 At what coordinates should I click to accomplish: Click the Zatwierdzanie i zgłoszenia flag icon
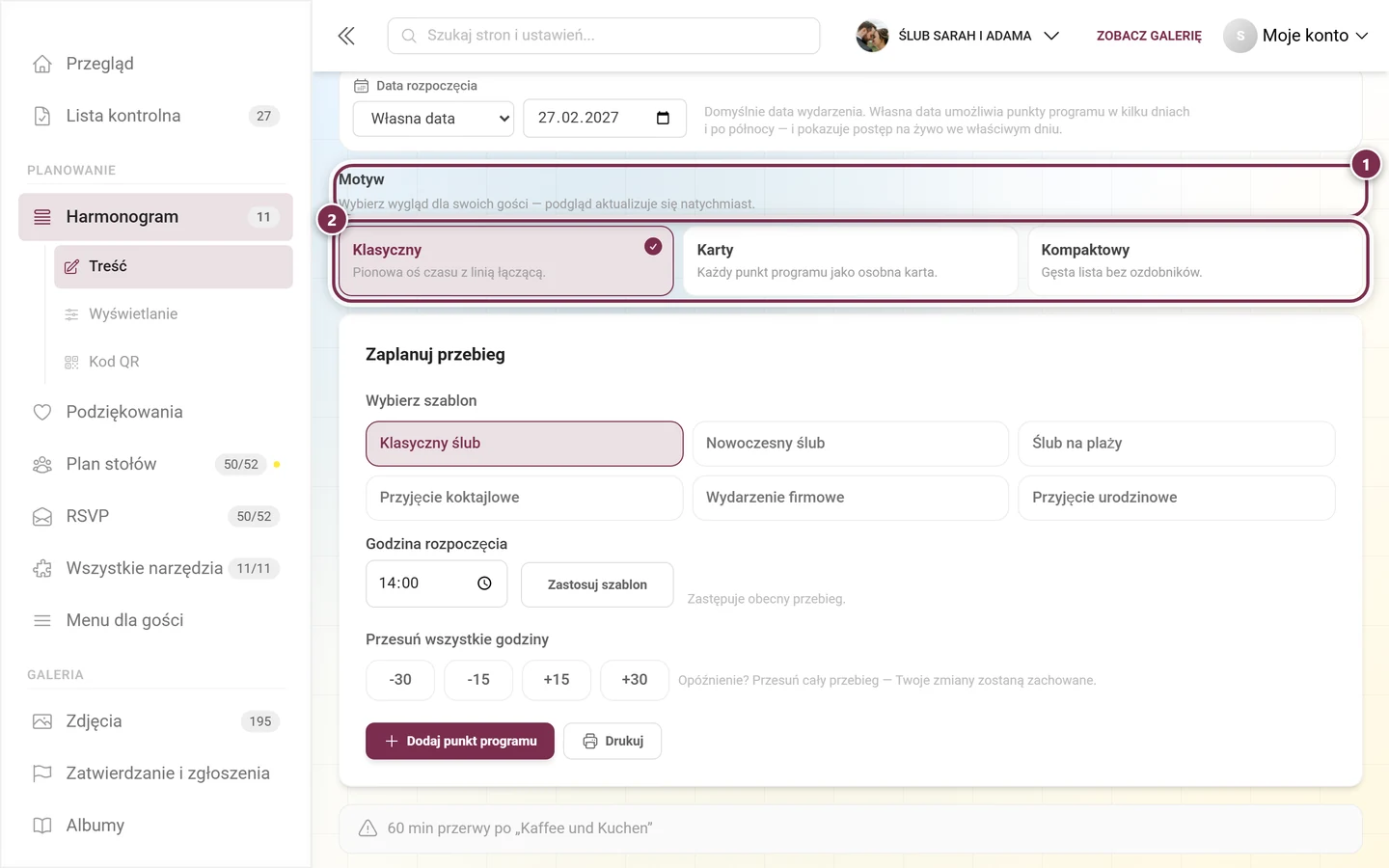click(42, 773)
